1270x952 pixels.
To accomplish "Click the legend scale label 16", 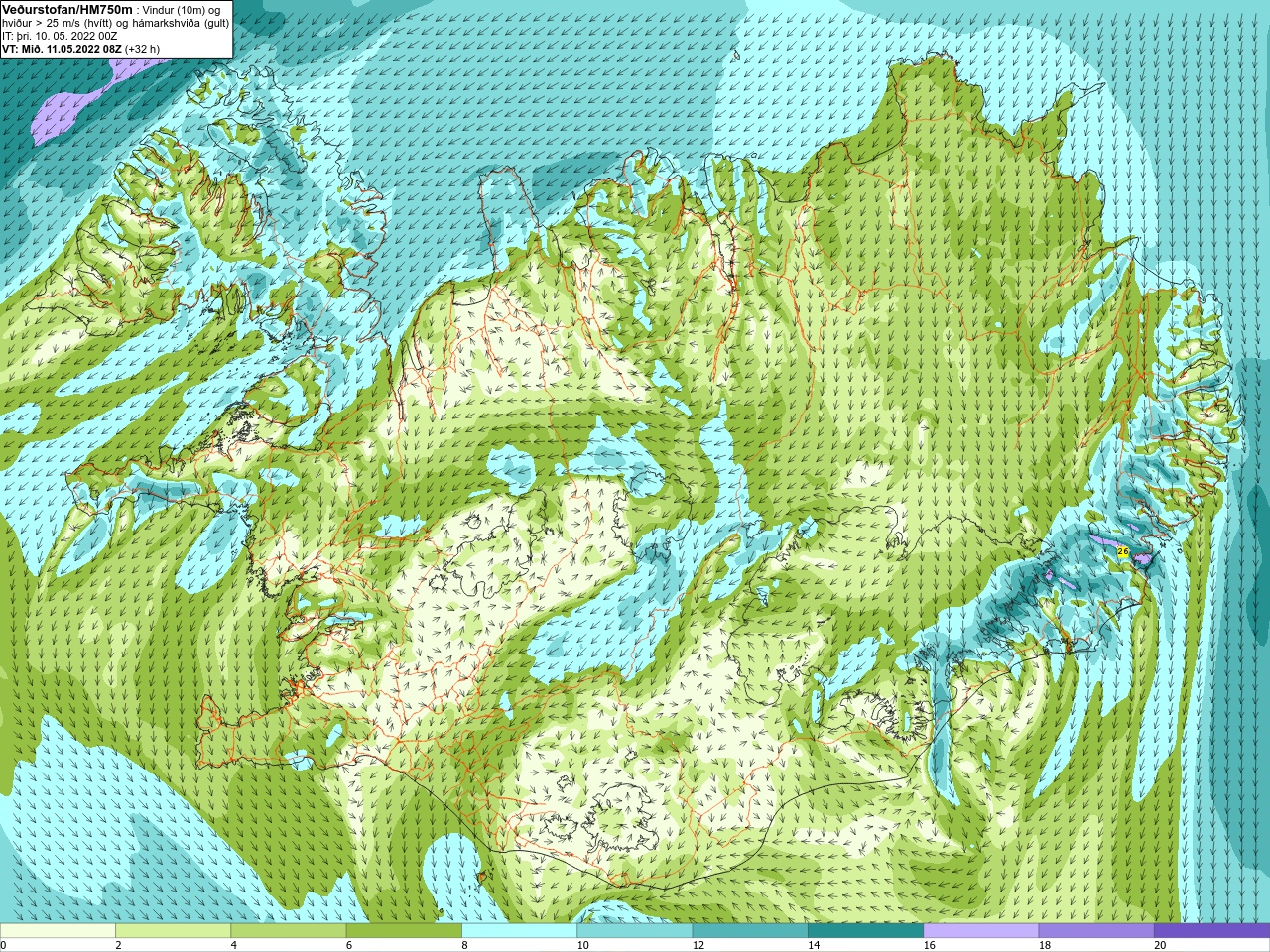I will [x=929, y=945].
